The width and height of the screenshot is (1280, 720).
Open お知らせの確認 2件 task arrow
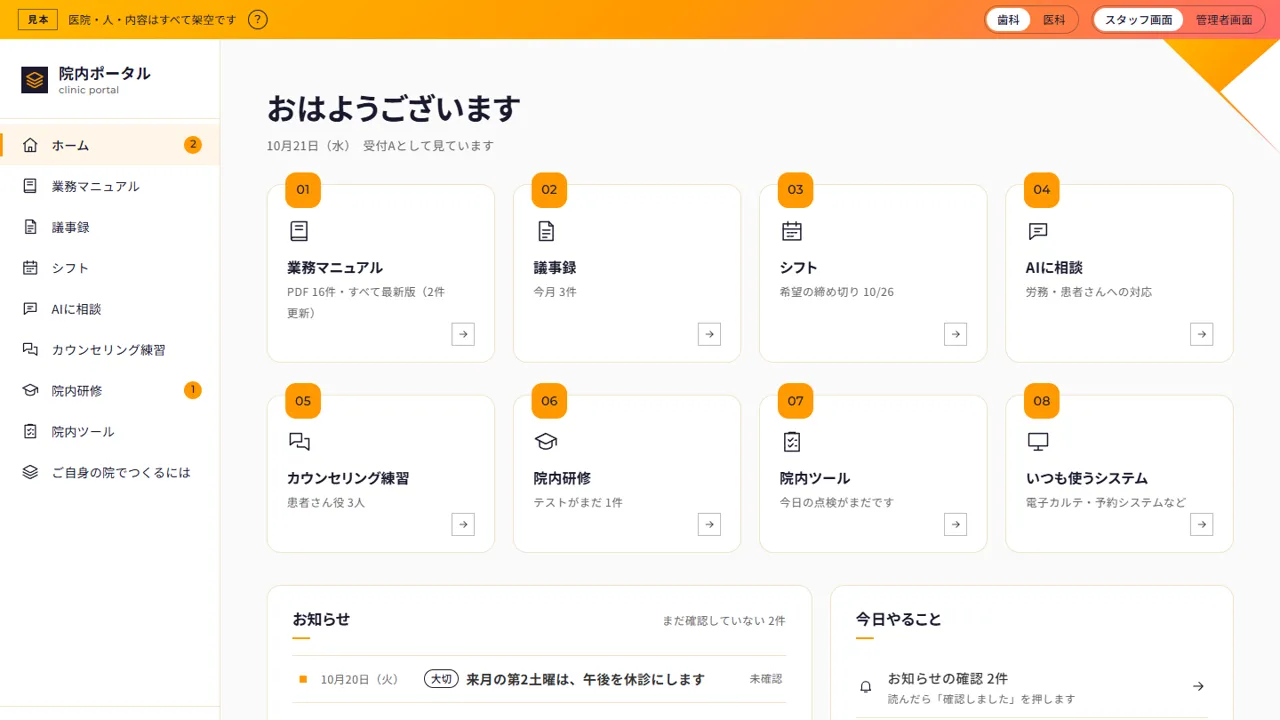[1198, 687]
